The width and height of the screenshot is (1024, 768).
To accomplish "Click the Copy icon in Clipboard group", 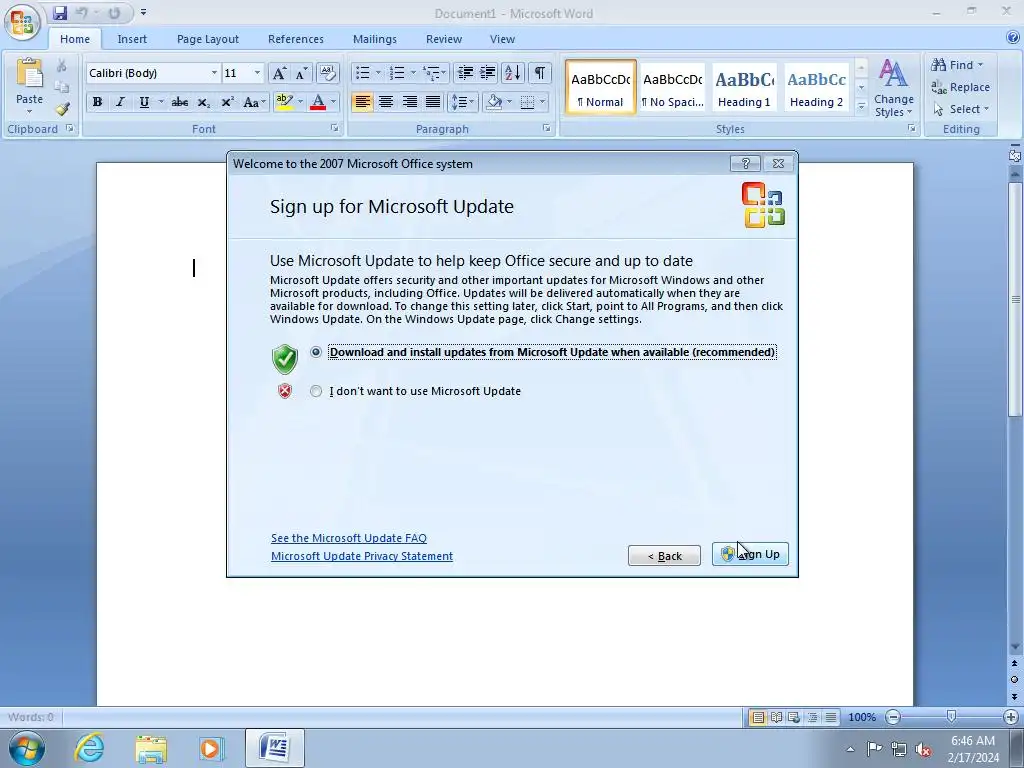I will [61, 87].
